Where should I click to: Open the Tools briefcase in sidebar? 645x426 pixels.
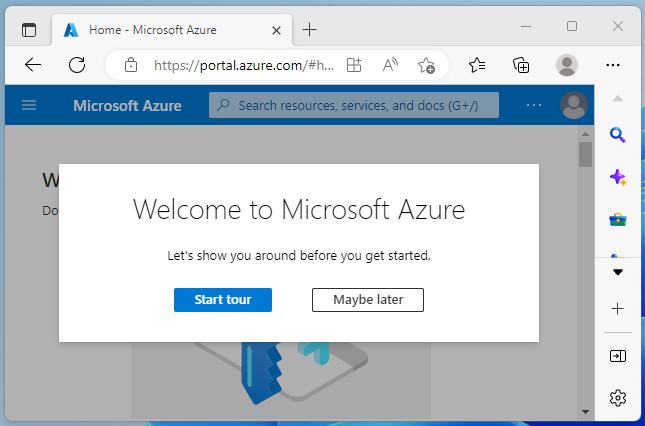[618, 218]
